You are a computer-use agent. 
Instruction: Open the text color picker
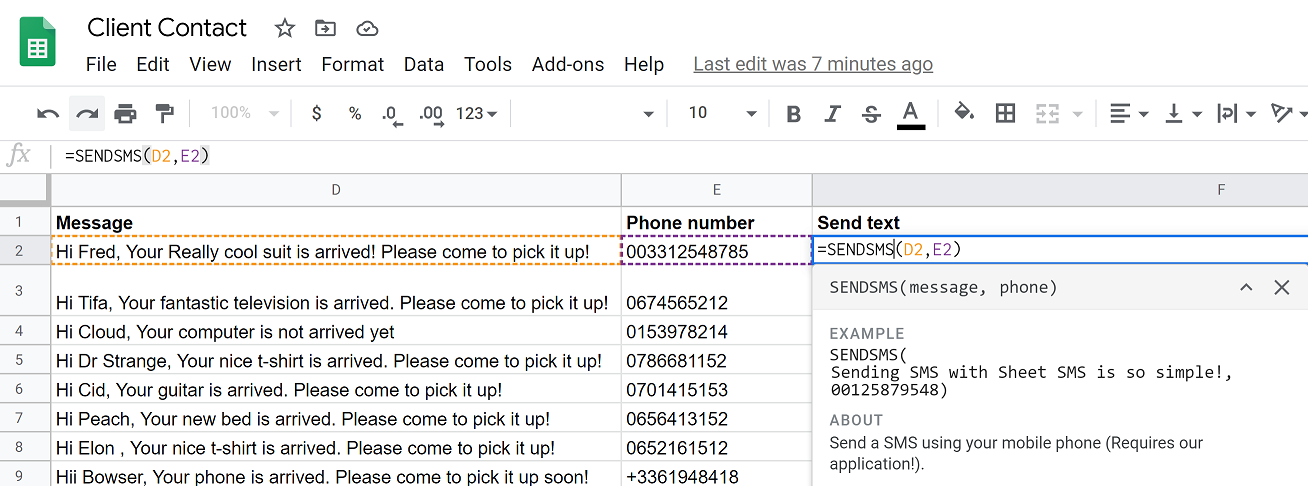tap(910, 114)
